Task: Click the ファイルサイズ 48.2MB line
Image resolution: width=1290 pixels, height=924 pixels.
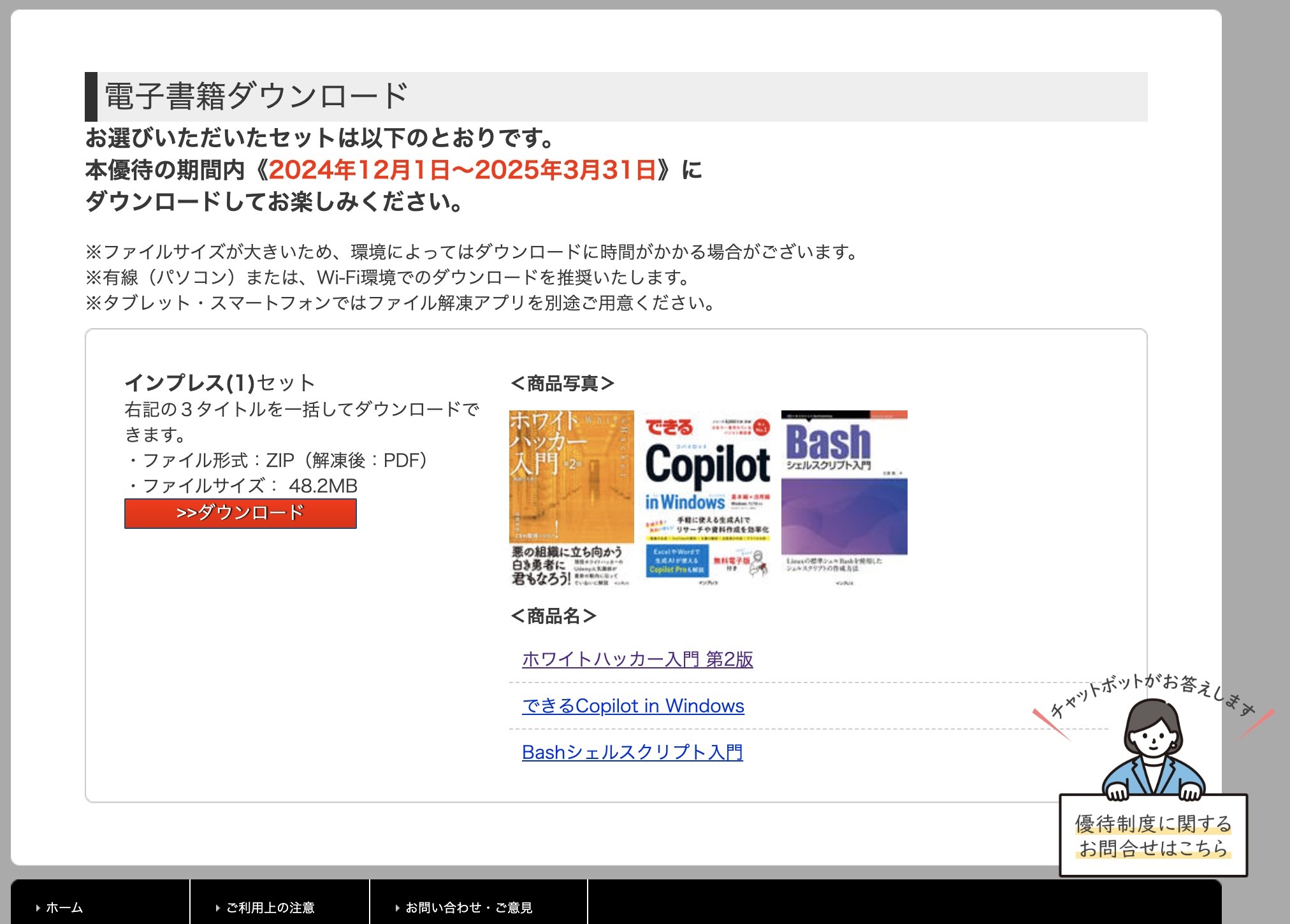Action: [243, 486]
